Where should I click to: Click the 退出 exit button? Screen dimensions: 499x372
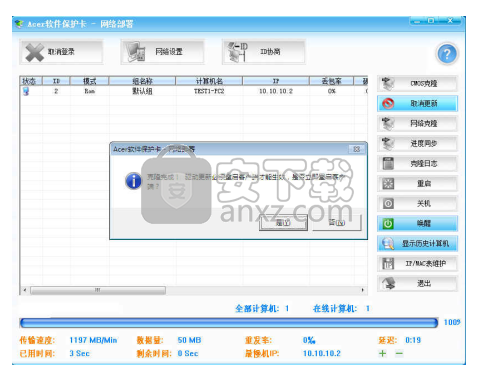pyautogui.click(x=417, y=284)
